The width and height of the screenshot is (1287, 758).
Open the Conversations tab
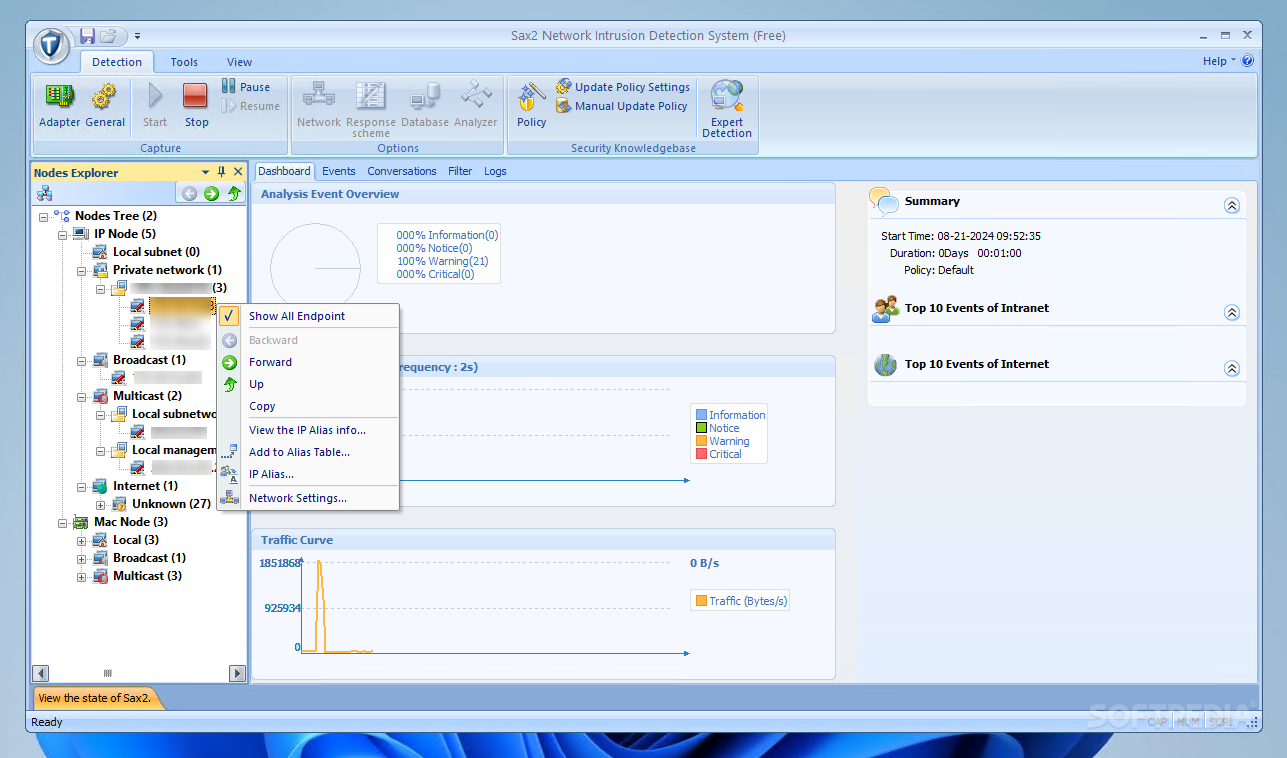coord(402,171)
